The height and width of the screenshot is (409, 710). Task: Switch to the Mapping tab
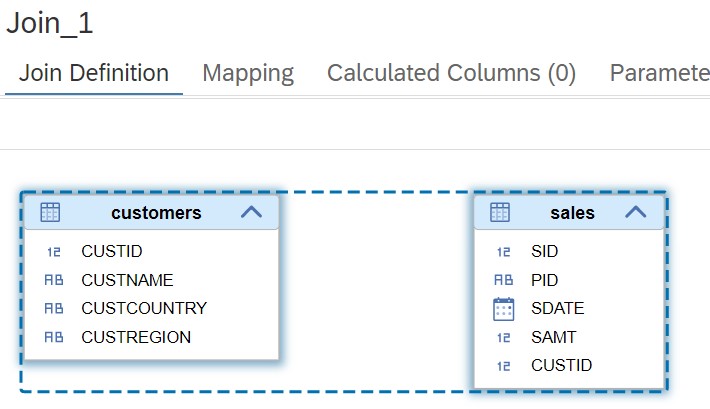tap(248, 73)
